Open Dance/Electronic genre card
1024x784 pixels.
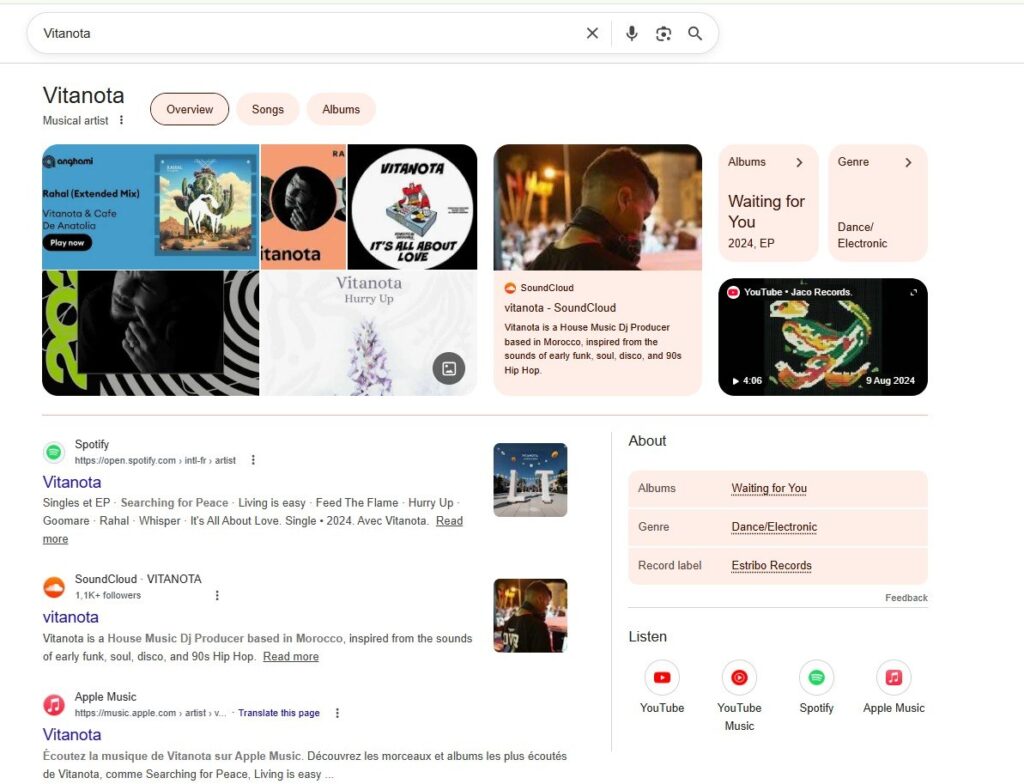tap(878, 203)
